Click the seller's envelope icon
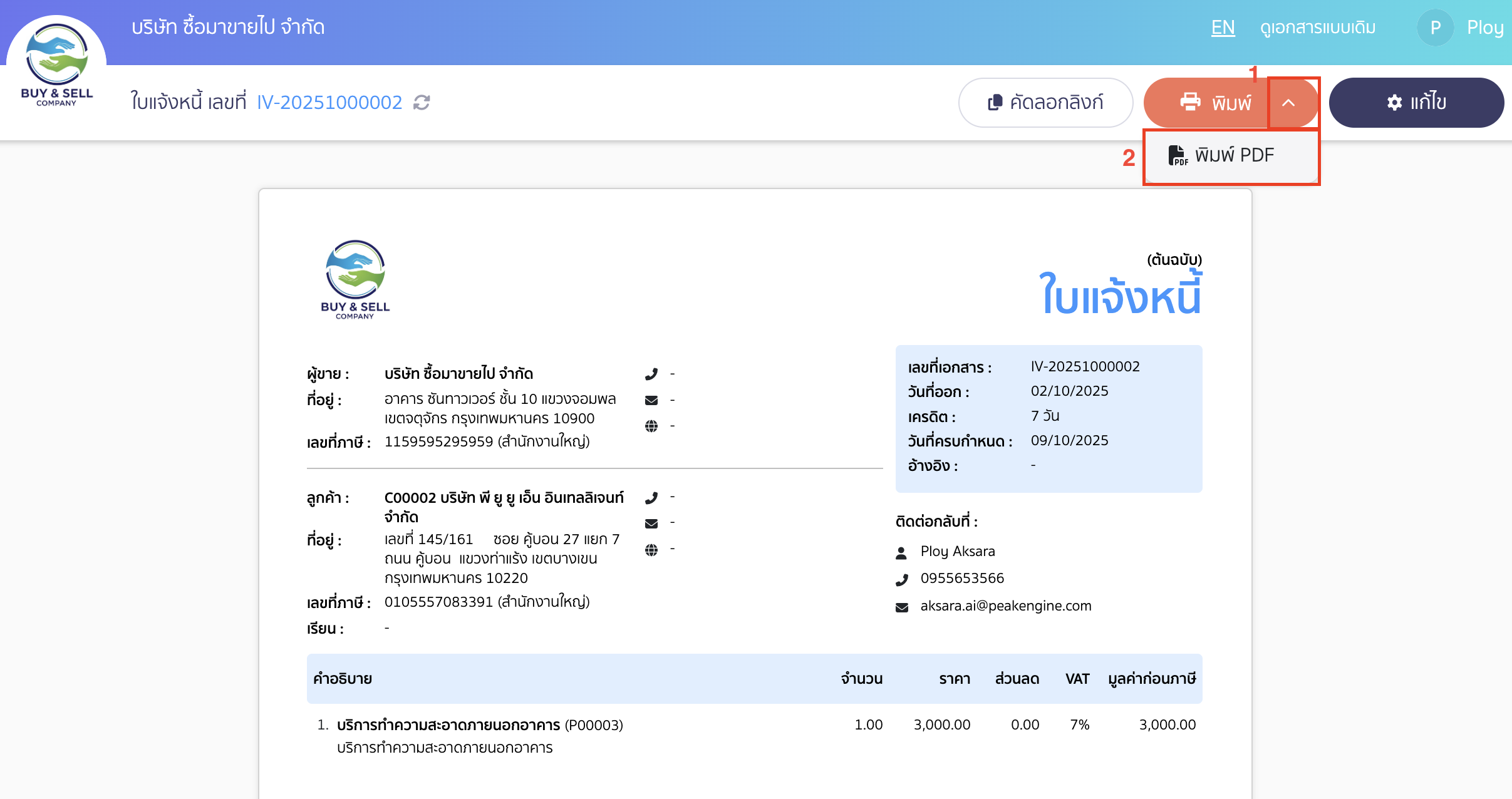 point(653,399)
